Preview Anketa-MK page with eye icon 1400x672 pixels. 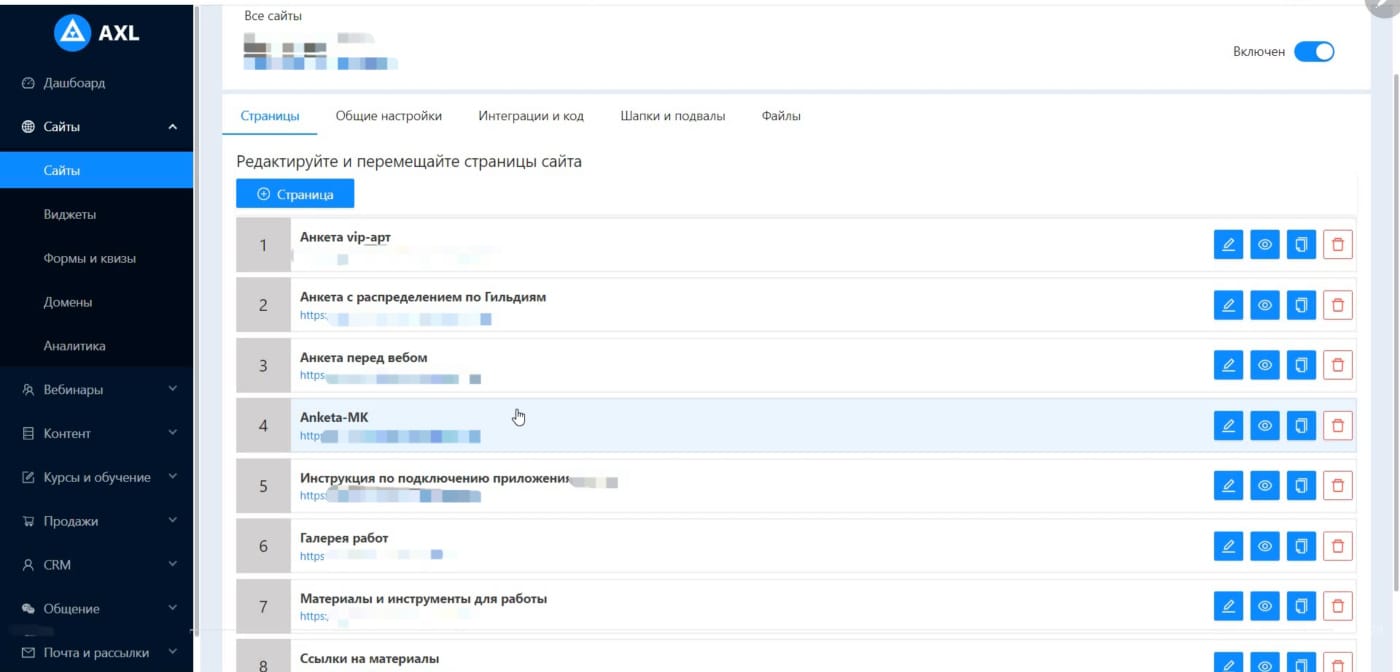1265,426
